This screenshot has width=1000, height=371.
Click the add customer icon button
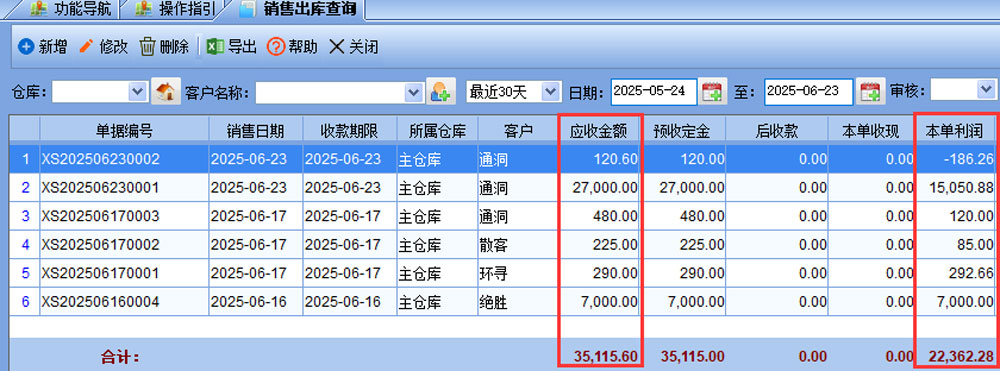441,92
